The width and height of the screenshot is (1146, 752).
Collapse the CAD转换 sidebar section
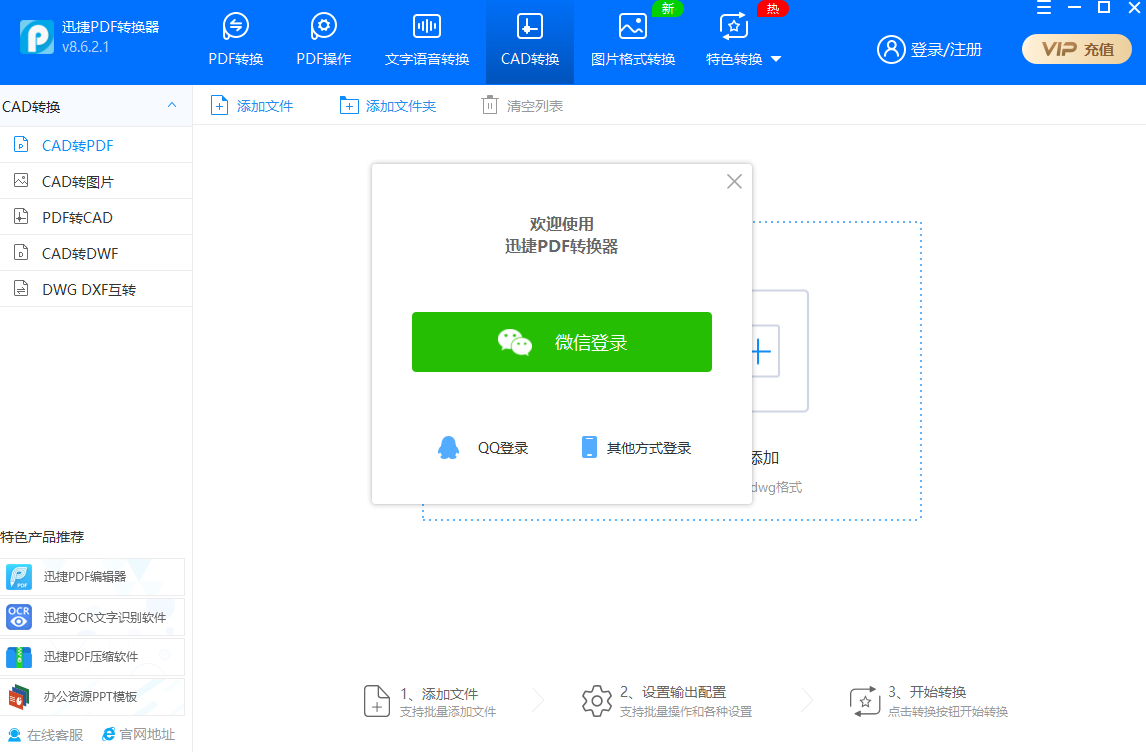[172, 105]
